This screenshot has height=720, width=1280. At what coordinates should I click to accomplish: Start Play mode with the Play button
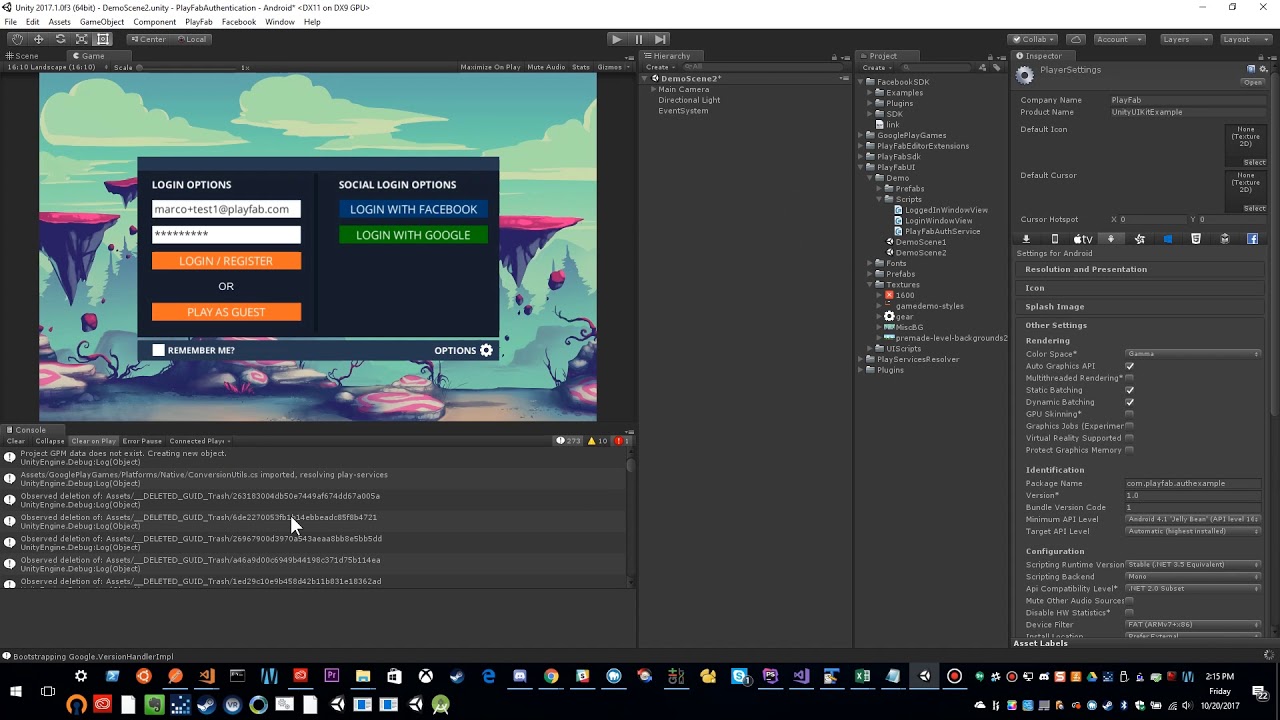(x=616, y=39)
